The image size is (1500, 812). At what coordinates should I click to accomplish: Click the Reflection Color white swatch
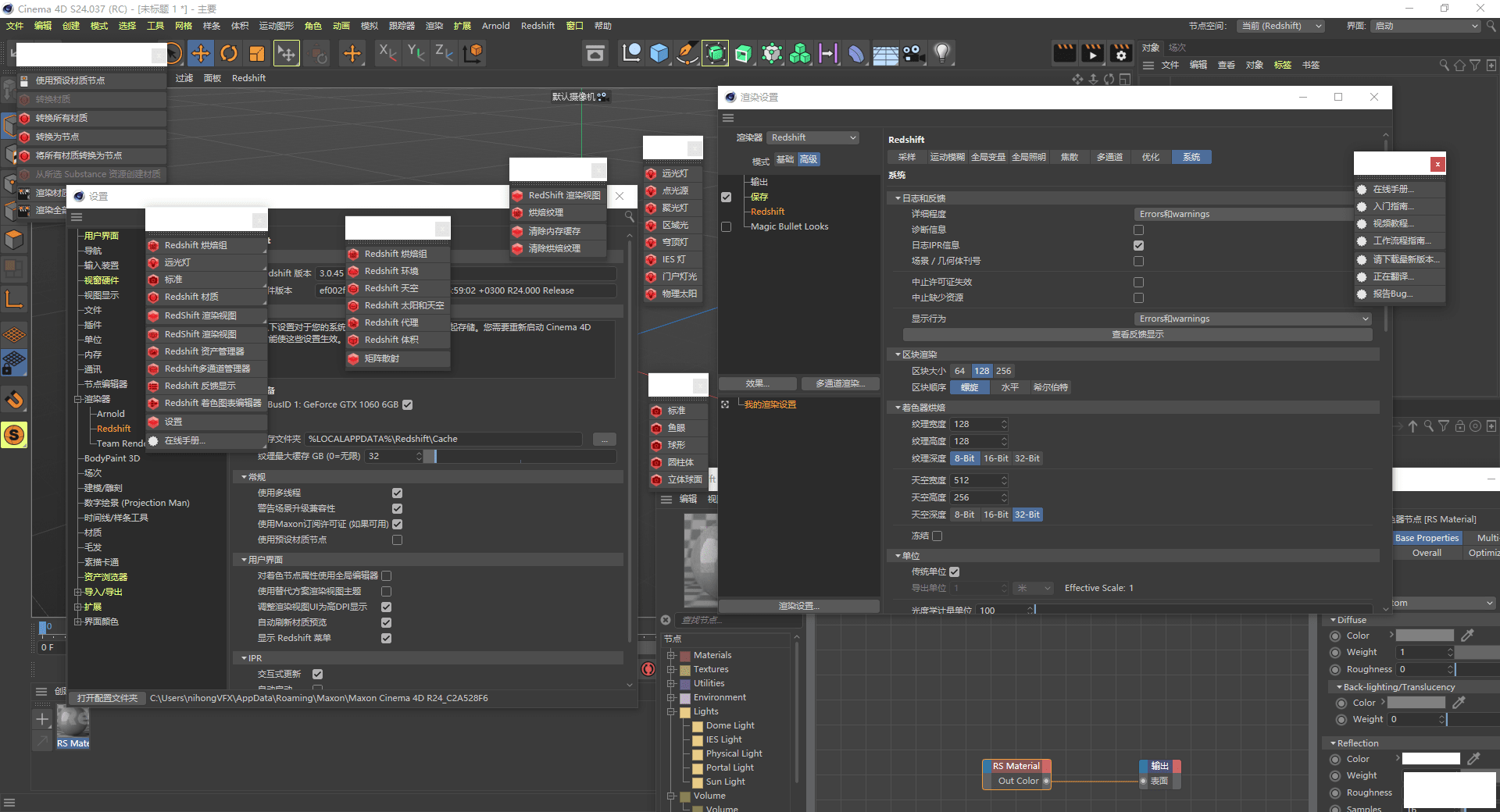1431,759
